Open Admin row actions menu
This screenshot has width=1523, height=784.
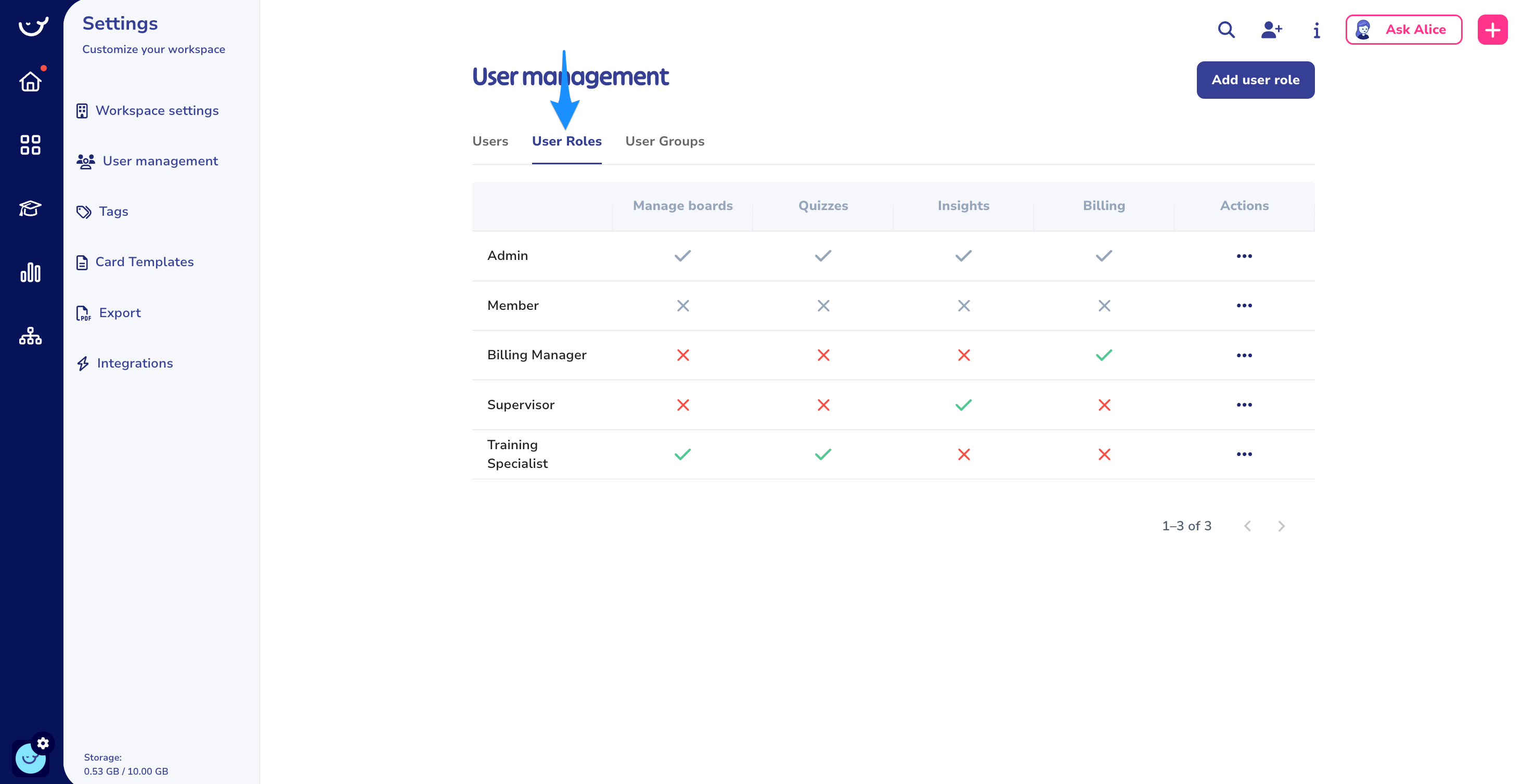click(1244, 256)
